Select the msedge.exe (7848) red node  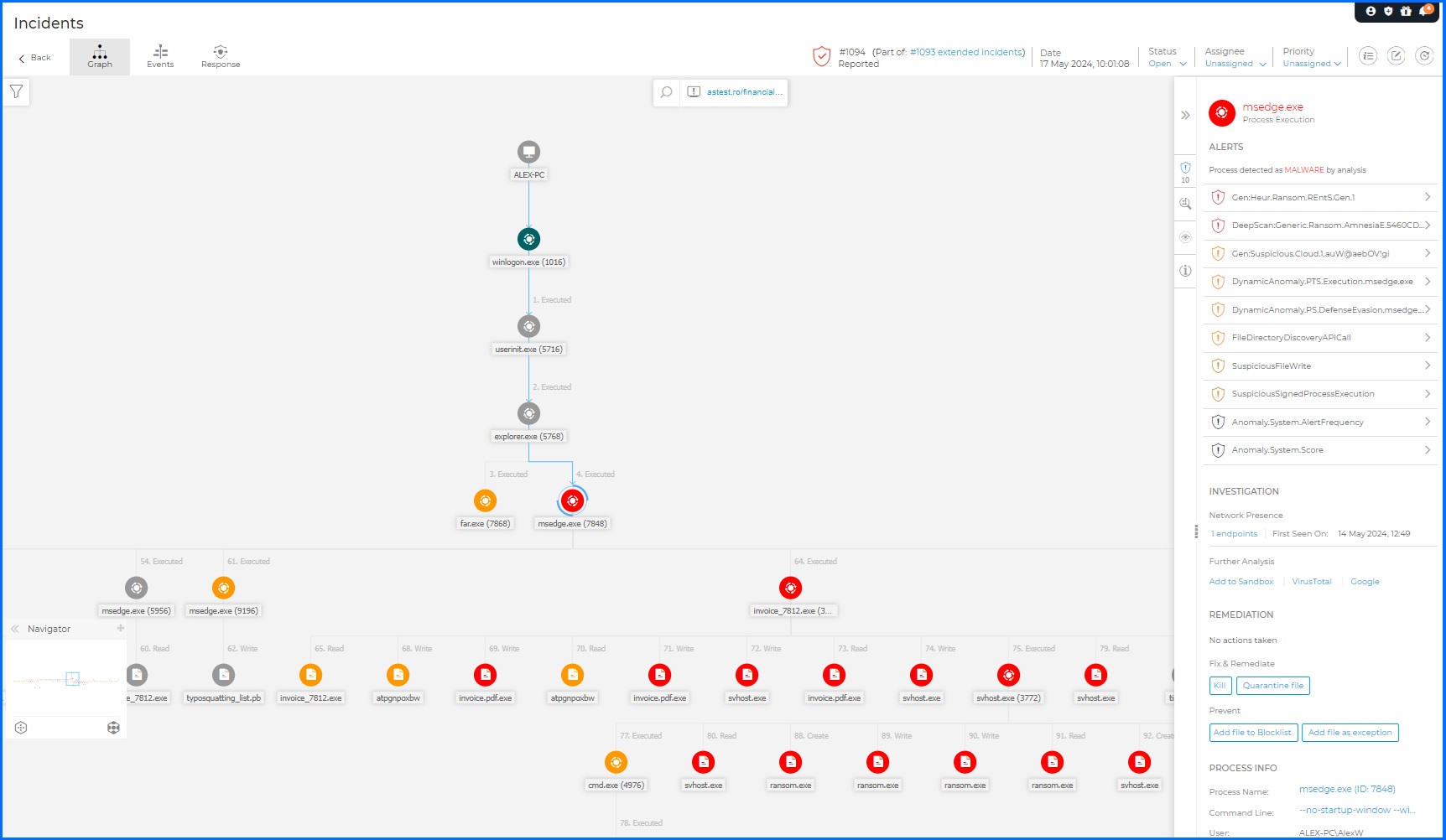572,500
